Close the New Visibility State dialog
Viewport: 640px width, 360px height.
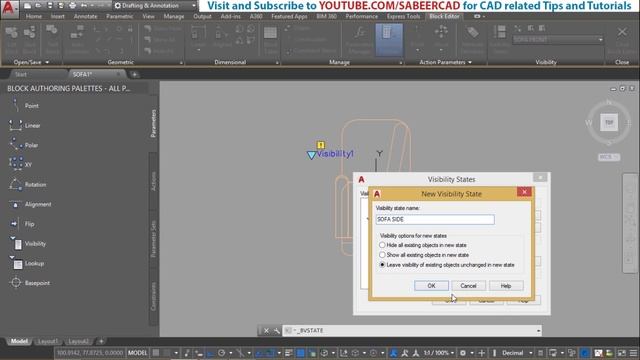point(524,192)
